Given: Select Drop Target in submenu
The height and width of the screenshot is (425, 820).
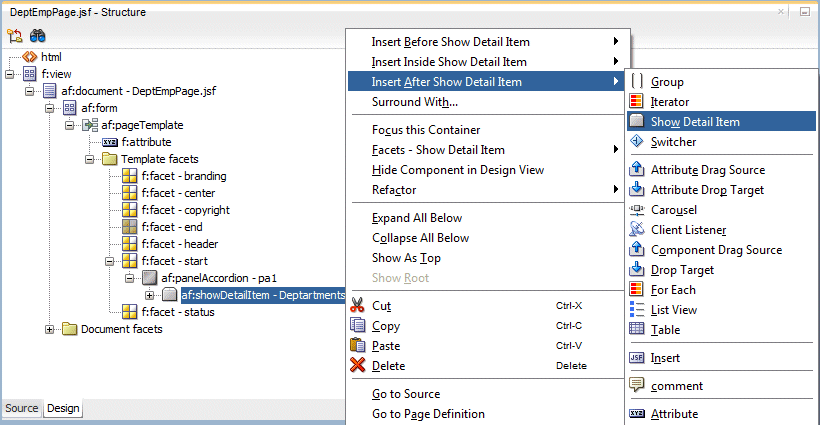Looking at the screenshot, I should (x=721, y=270).
